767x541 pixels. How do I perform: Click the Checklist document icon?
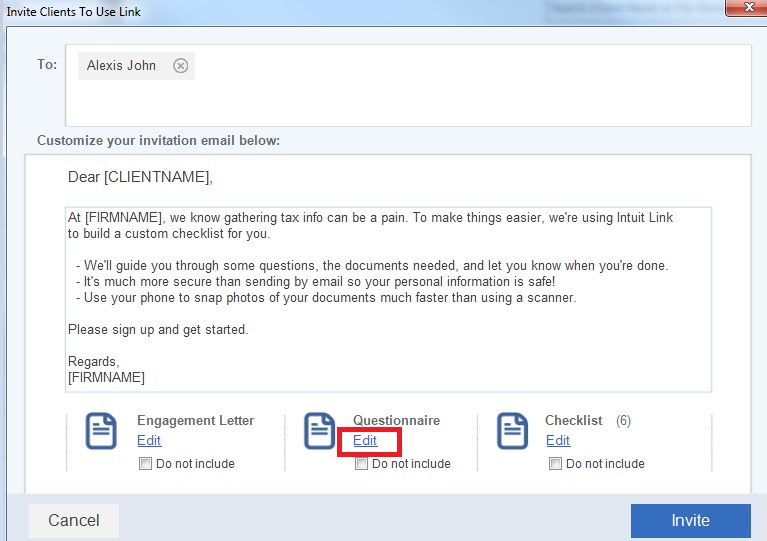[x=513, y=431]
